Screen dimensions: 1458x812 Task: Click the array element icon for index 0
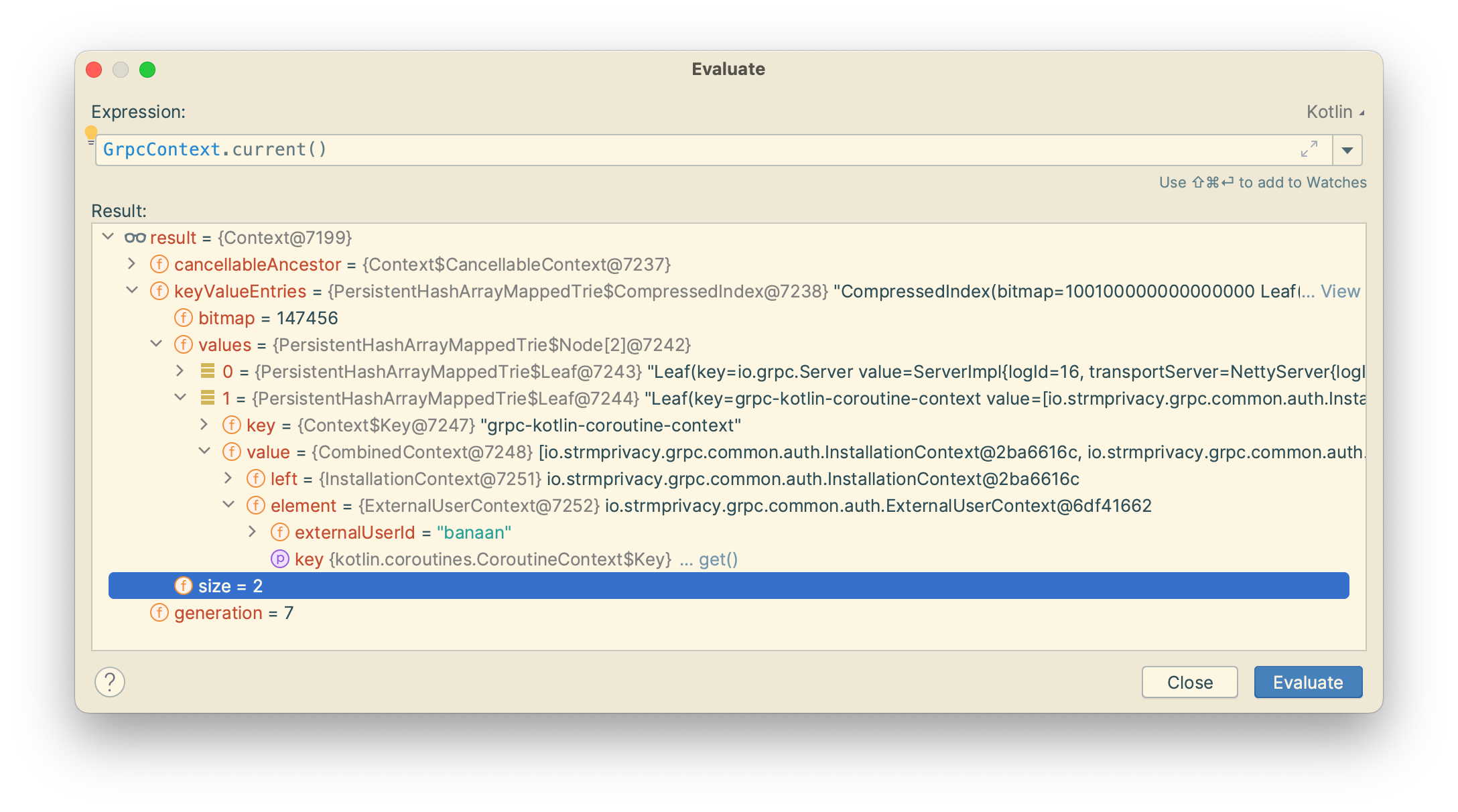click(x=208, y=371)
